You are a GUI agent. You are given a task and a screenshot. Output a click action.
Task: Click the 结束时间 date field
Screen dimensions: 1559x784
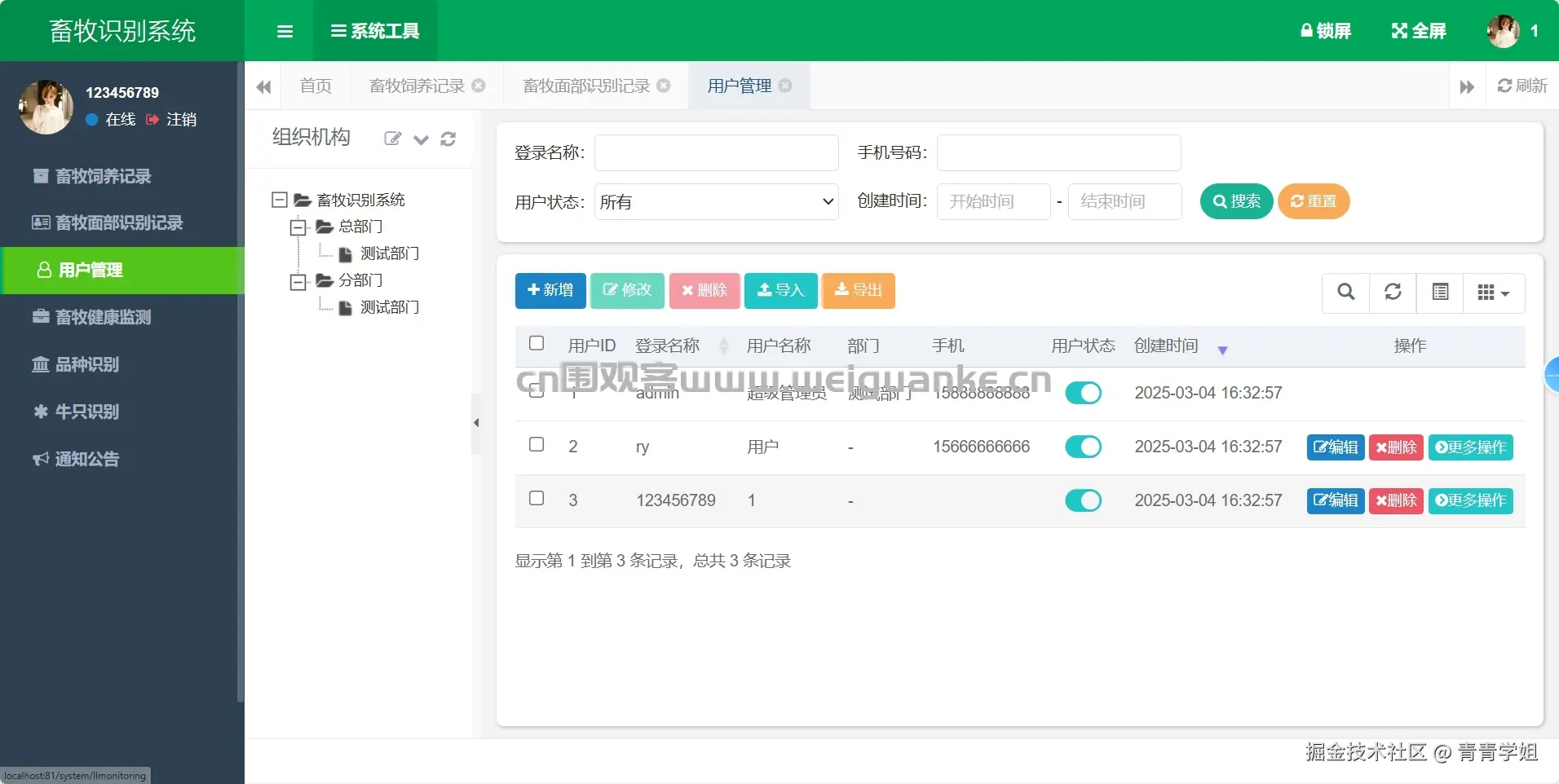(1125, 202)
